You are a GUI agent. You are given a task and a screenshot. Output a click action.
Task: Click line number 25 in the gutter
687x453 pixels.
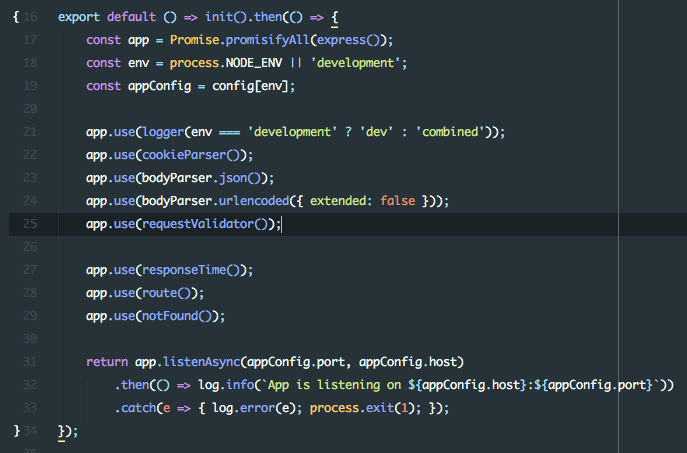(x=28, y=224)
